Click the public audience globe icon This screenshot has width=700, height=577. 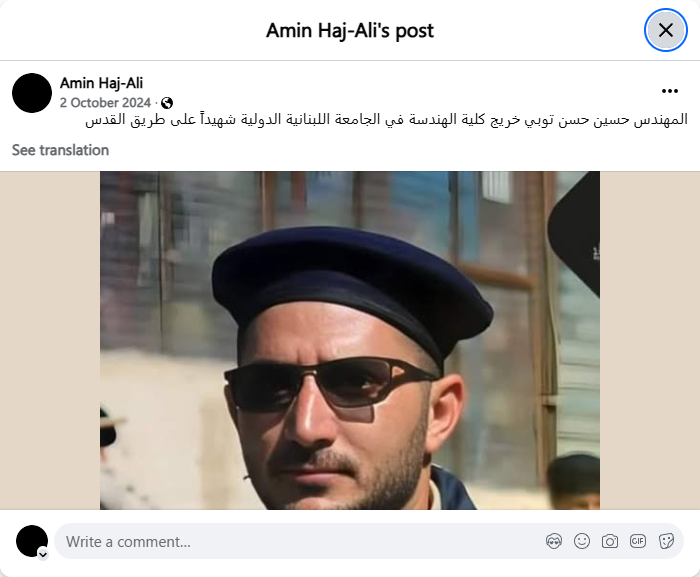[167, 103]
